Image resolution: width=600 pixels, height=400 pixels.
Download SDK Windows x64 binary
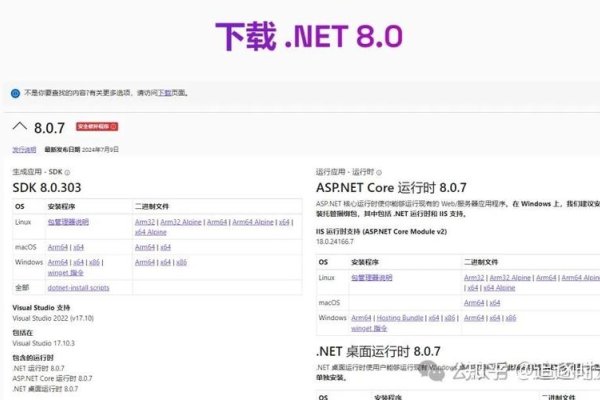pos(165,262)
